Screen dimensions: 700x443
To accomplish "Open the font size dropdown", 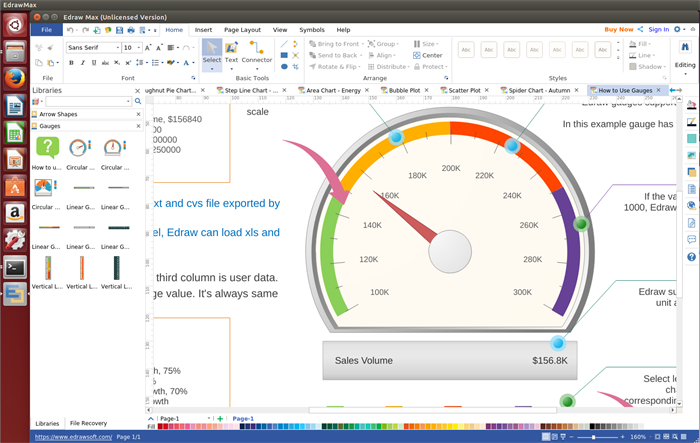I will tap(139, 47).
